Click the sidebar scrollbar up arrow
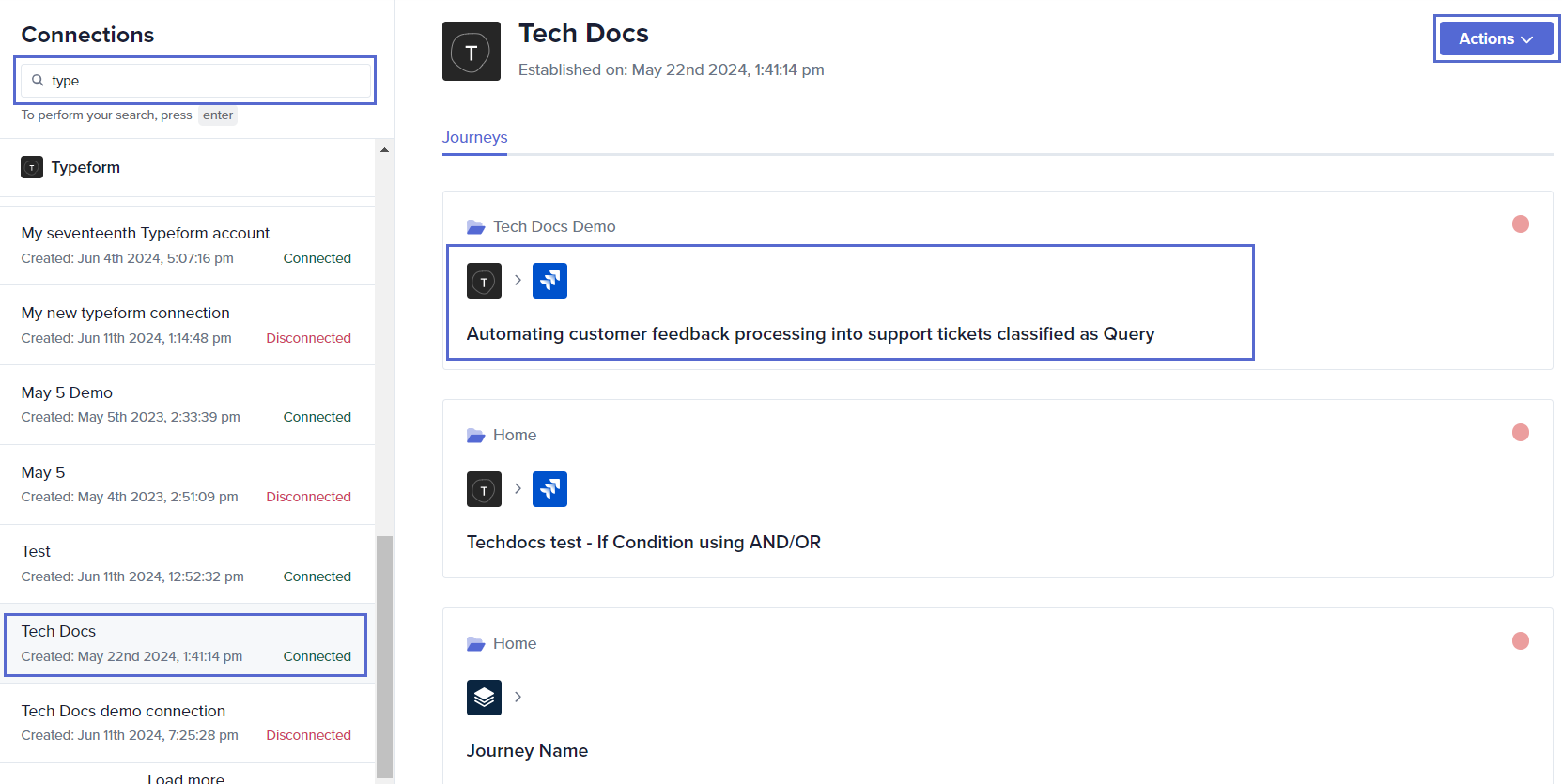The image size is (1562, 784). (384, 150)
